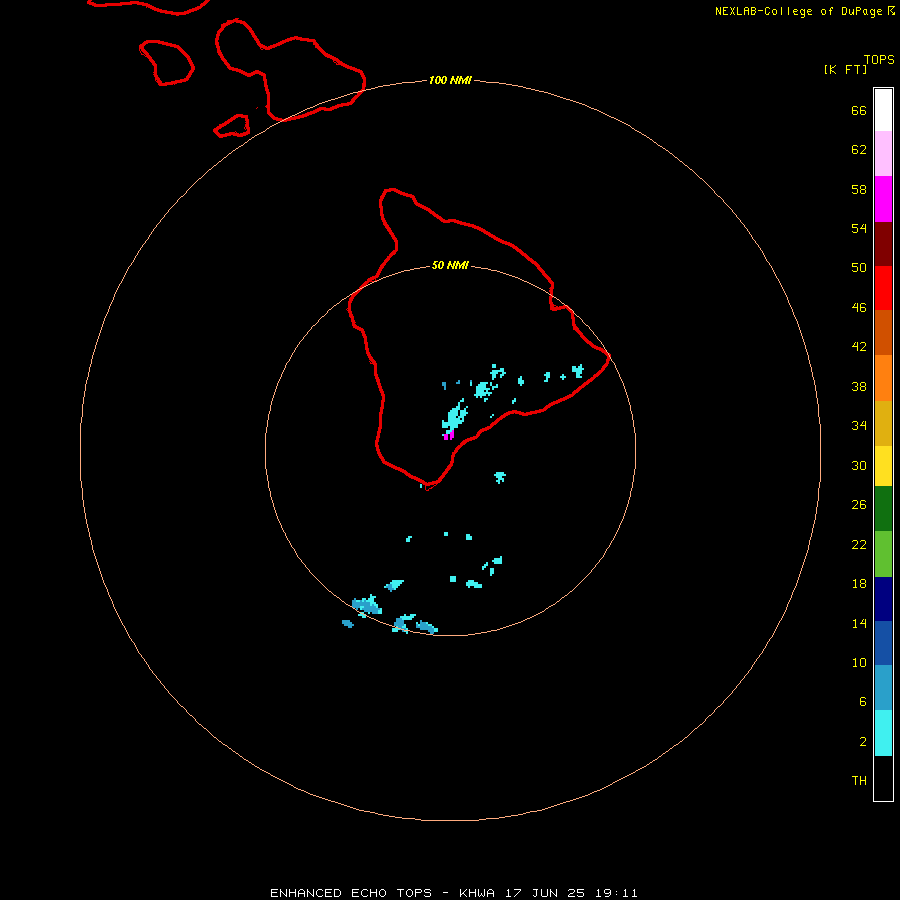900x900 pixels.
Task: Click the "ENHANCED ECHO TOPS" product title
Action: [x=351, y=893]
